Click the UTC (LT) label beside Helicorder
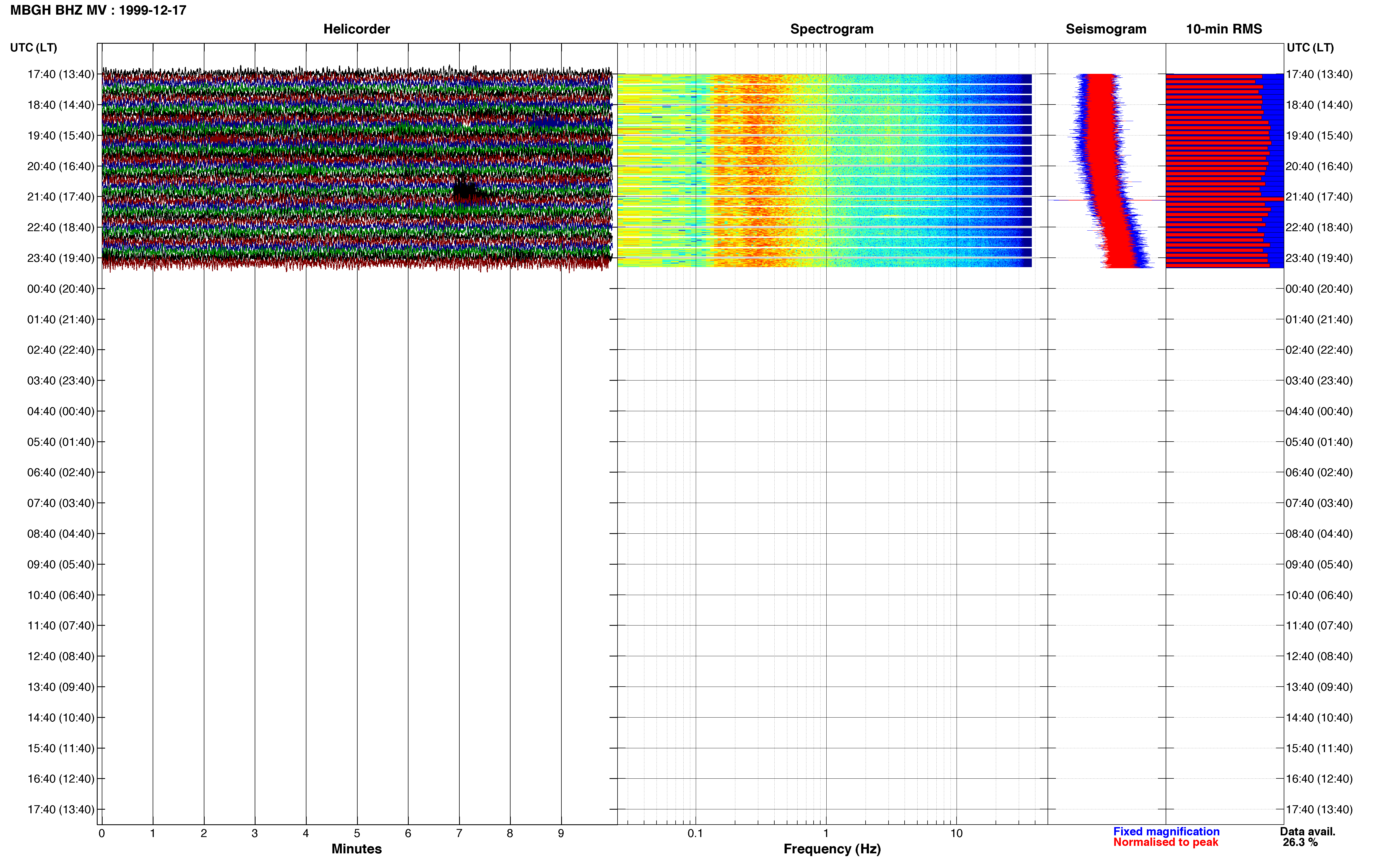Screen dimensions: 1388x868 pos(34,48)
